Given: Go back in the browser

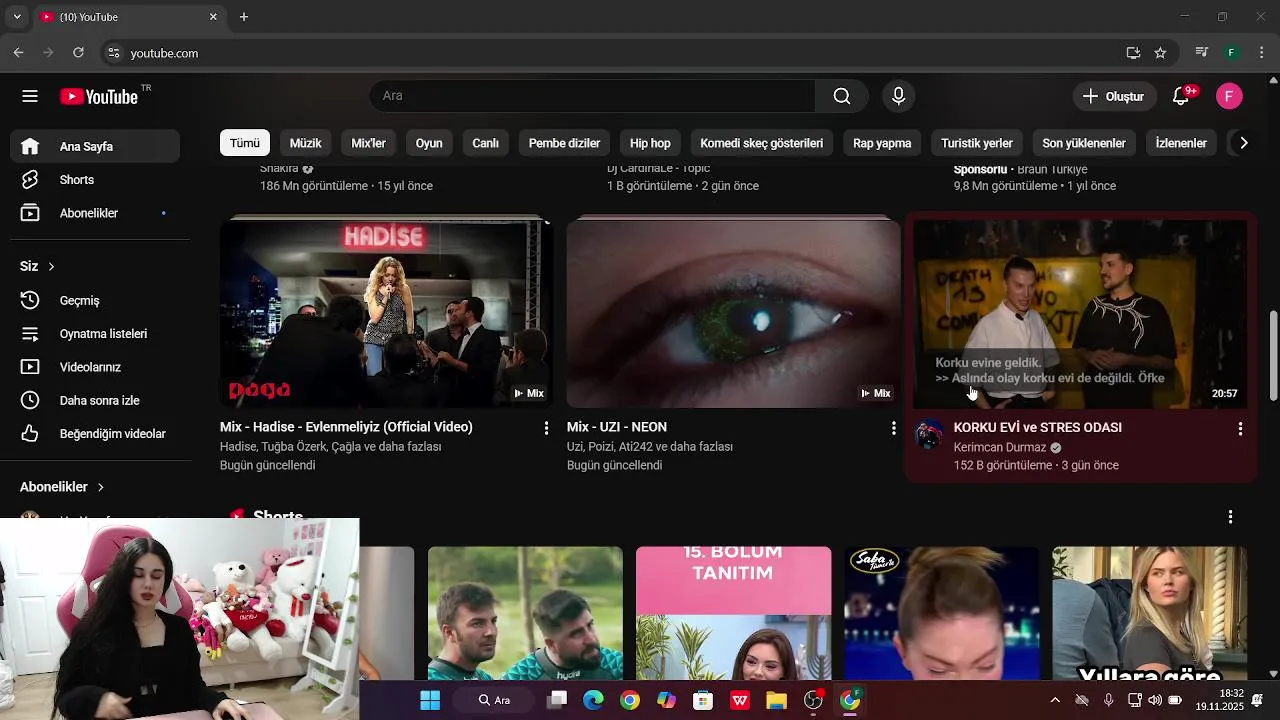Looking at the screenshot, I should click(x=18, y=53).
